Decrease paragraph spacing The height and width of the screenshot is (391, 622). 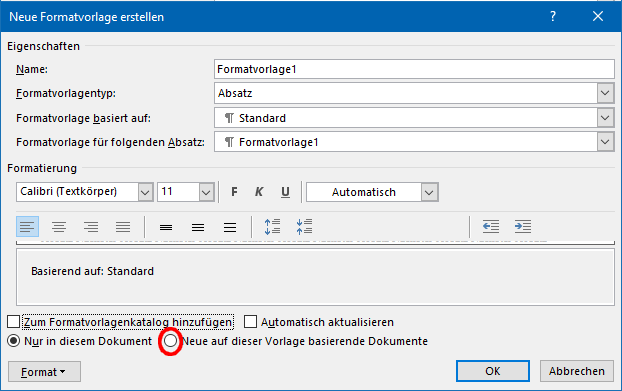click(x=304, y=226)
